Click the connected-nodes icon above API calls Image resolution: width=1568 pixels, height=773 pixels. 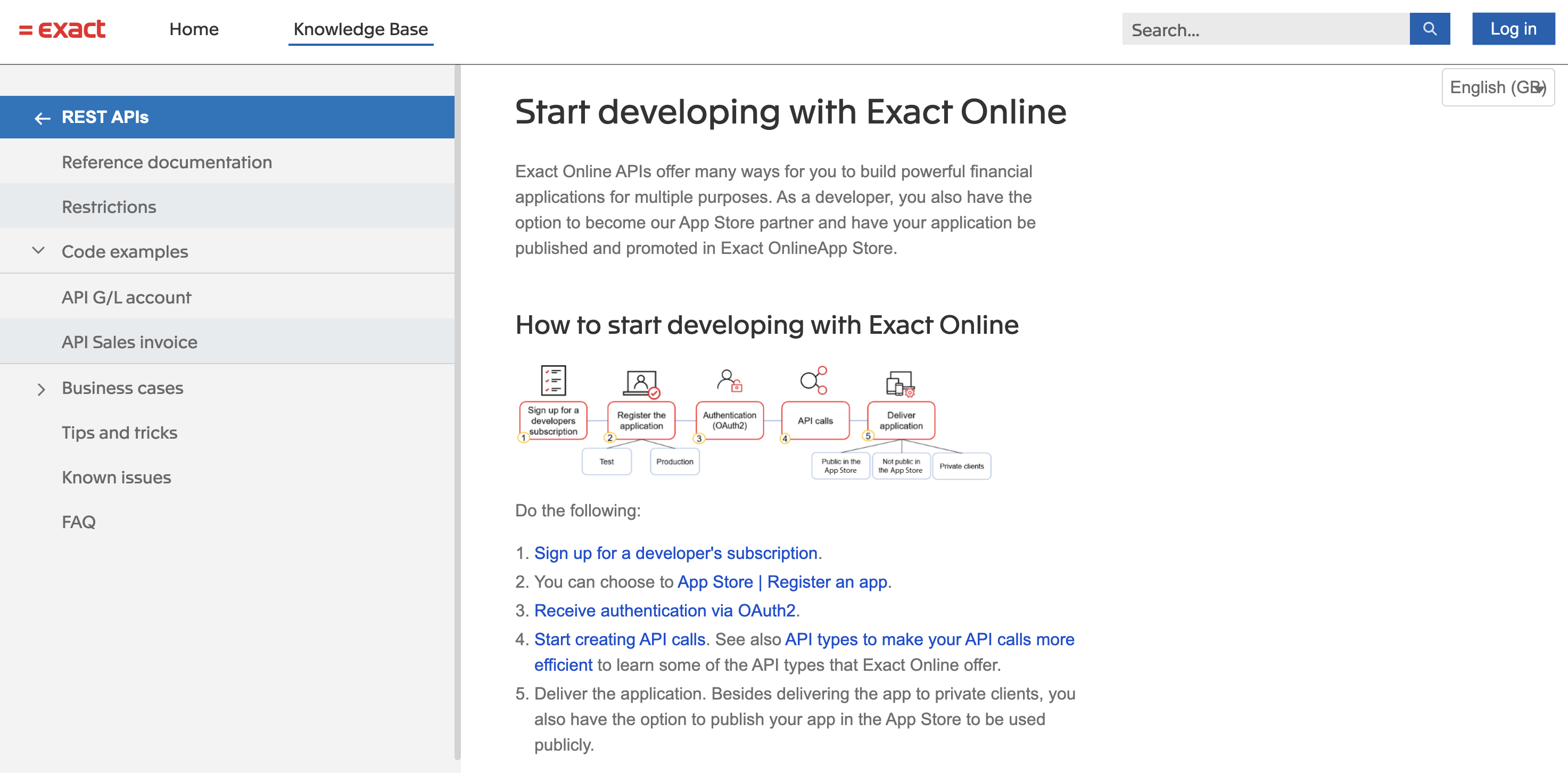coord(814,380)
